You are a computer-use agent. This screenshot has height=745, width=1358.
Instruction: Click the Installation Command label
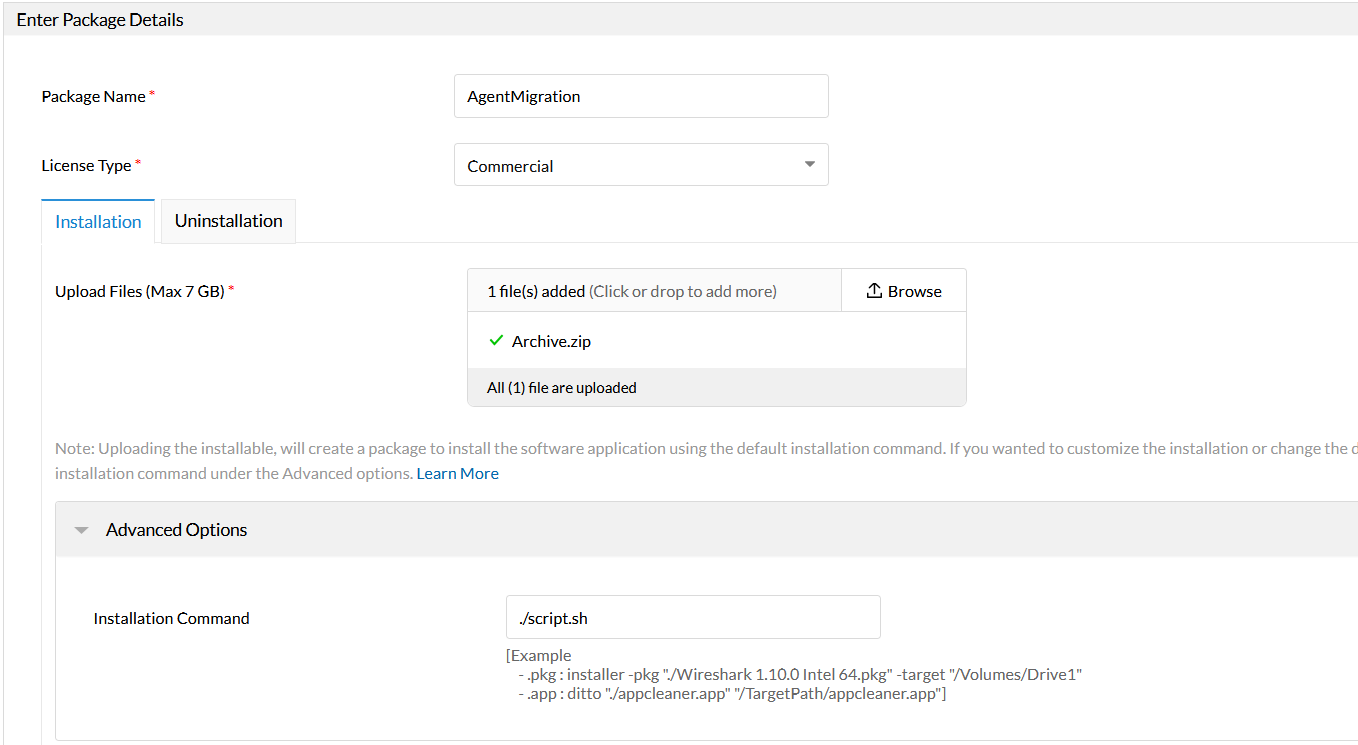tap(171, 619)
